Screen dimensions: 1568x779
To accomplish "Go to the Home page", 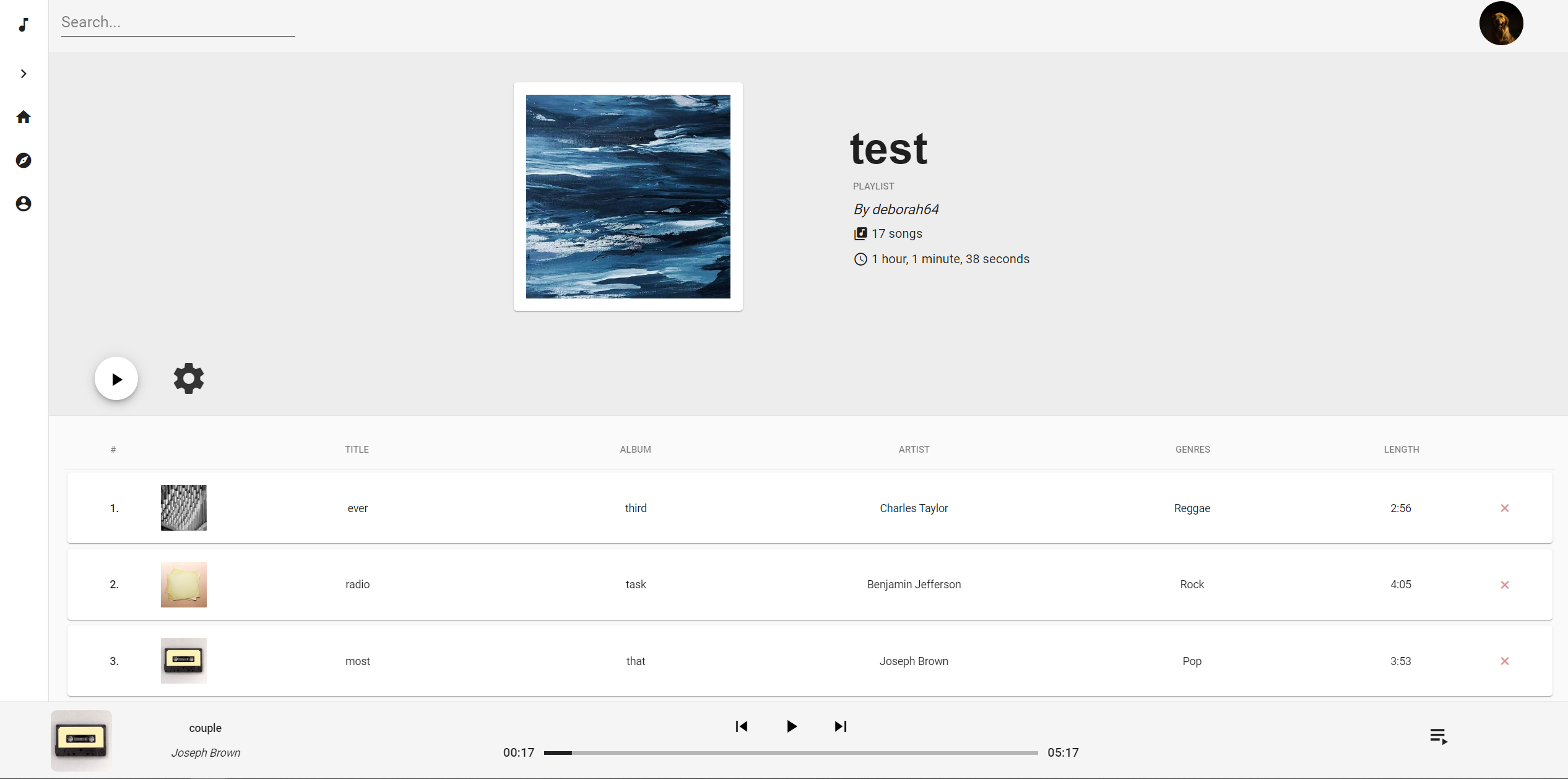I will point(24,116).
